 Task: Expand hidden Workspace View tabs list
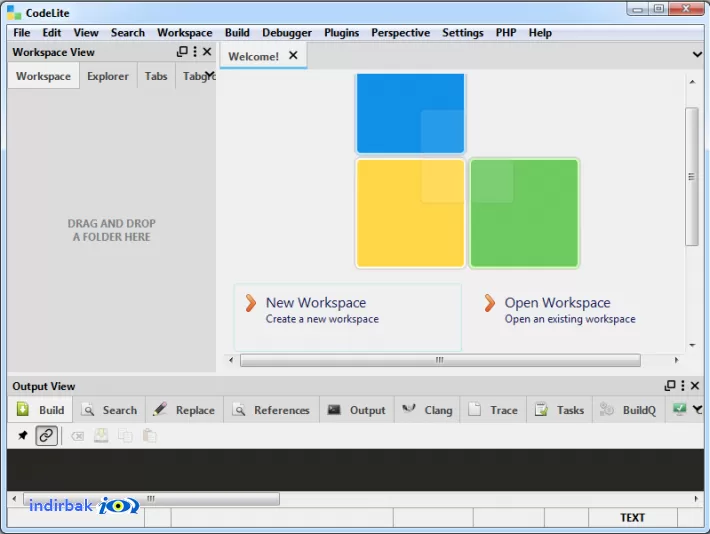[x=210, y=74]
